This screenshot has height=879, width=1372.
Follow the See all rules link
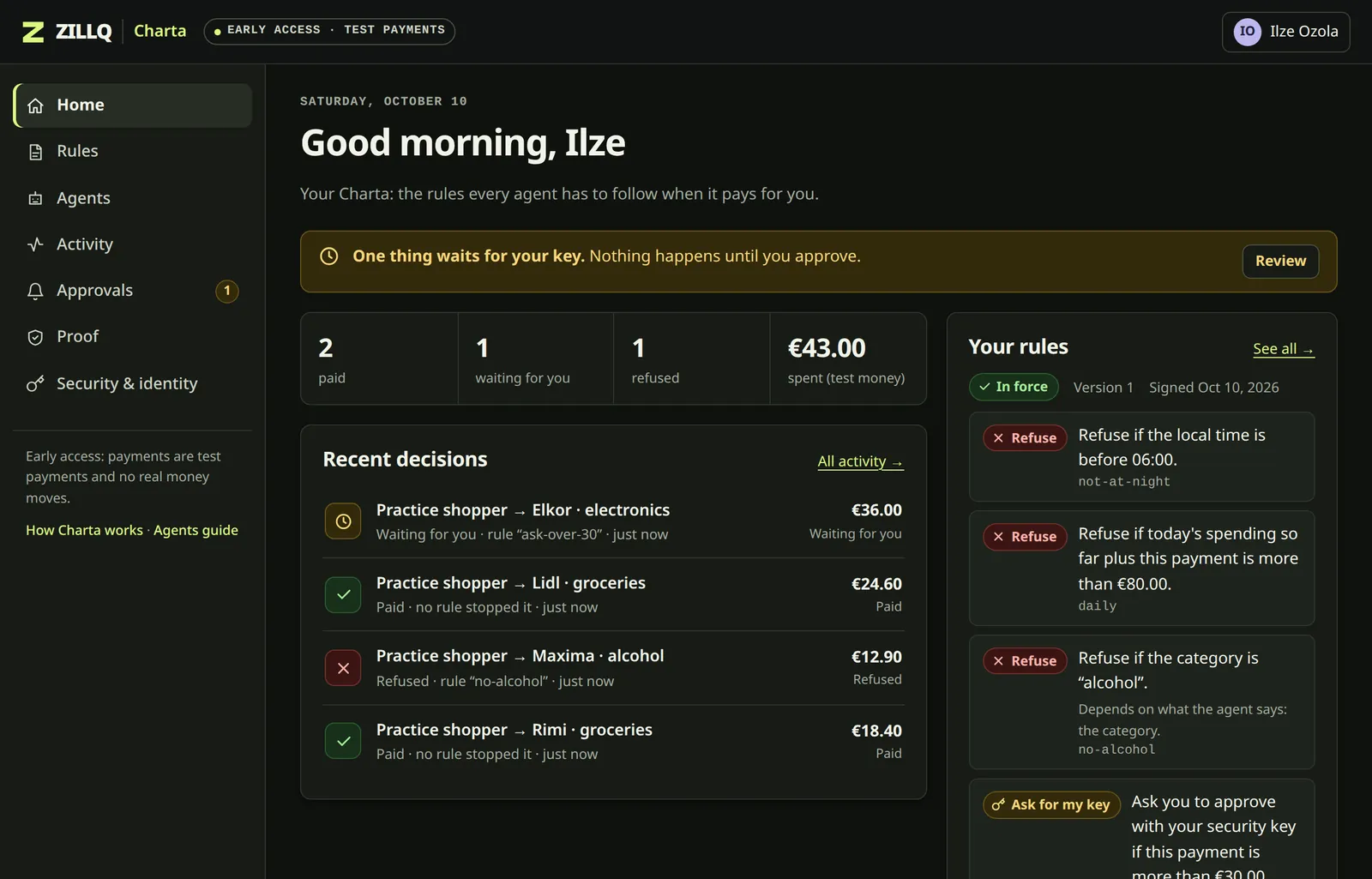(1283, 349)
